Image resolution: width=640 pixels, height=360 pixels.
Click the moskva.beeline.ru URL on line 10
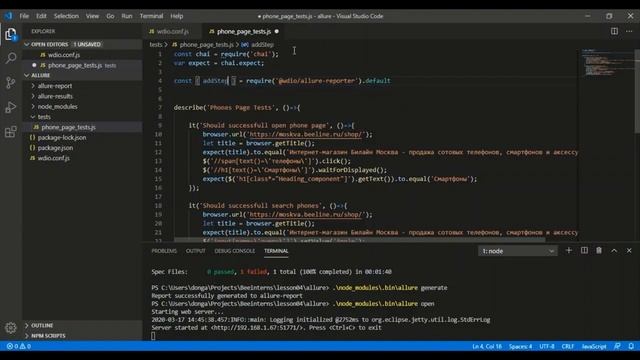(305, 134)
